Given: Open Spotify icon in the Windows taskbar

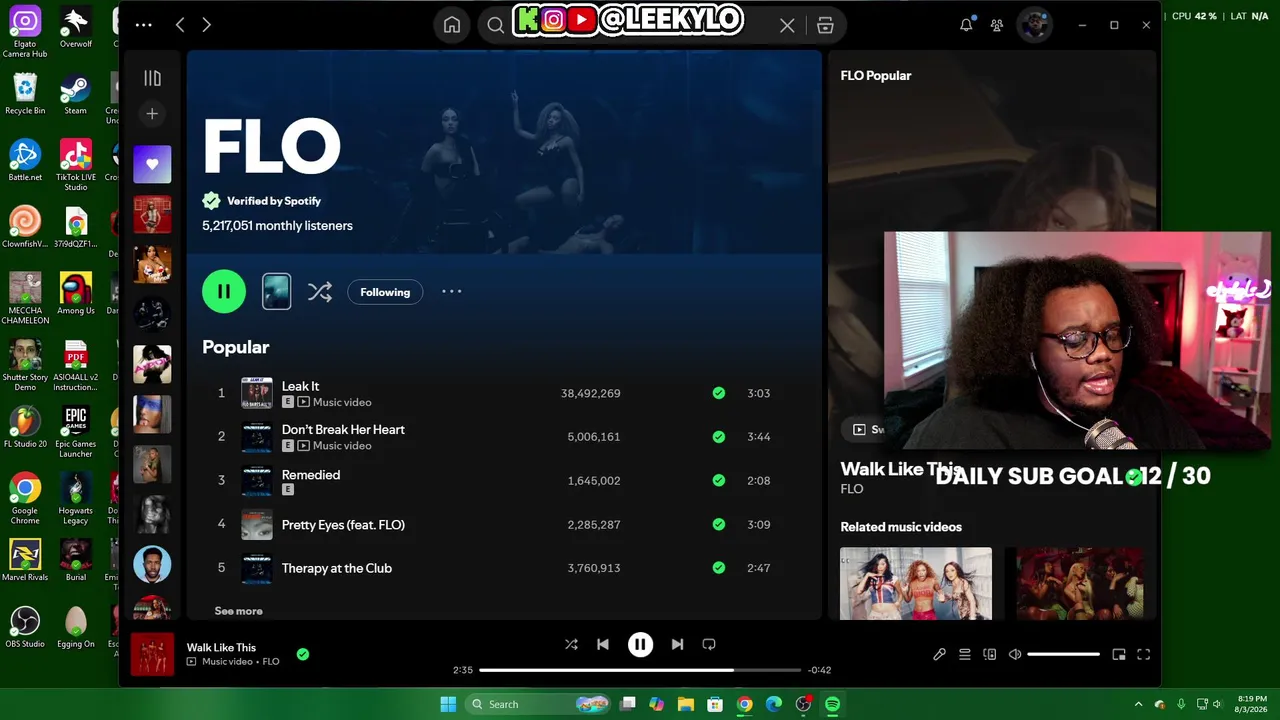Looking at the screenshot, I should coord(832,704).
